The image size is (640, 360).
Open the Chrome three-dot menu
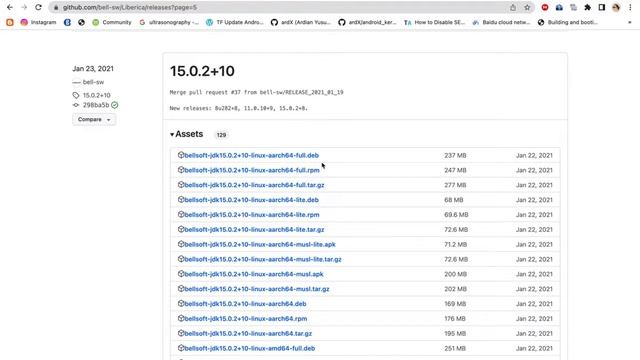pyautogui.click(x=630, y=7)
